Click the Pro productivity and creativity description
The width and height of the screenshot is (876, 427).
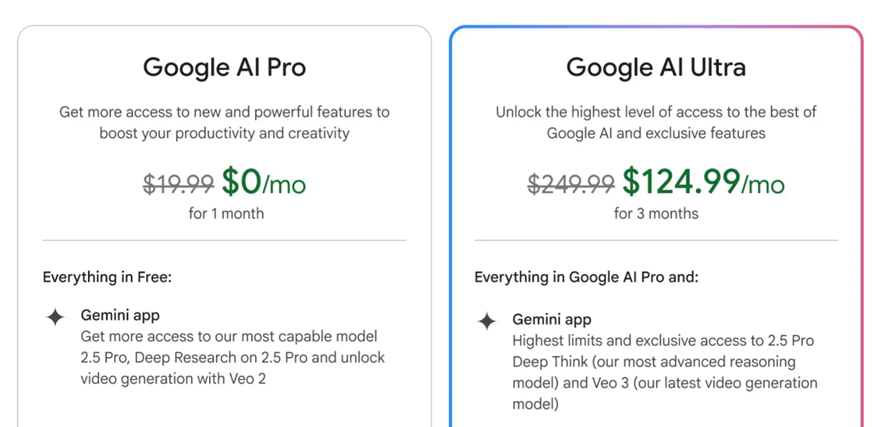pyautogui.click(x=224, y=123)
